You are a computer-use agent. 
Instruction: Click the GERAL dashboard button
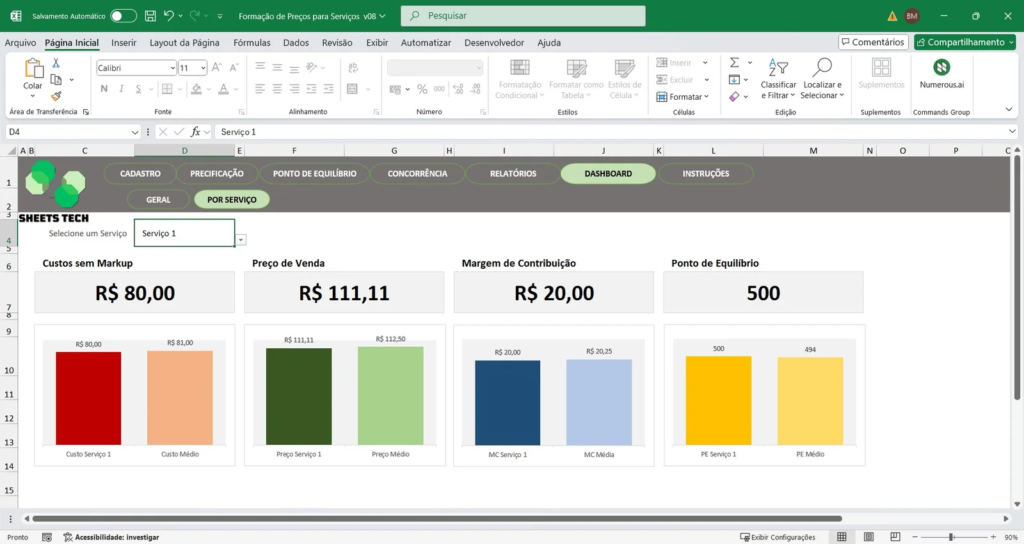(x=158, y=199)
